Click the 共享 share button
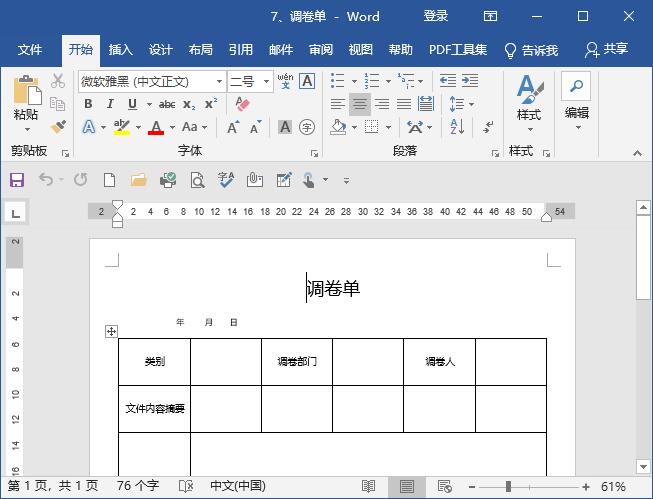This screenshot has height=499, width=653. [x=606, y=50]
